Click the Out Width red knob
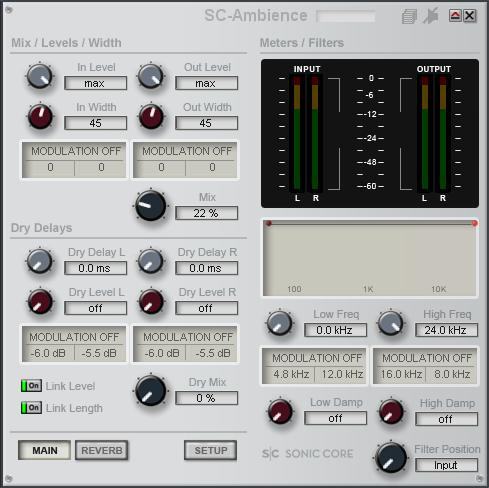Screen dimensions: 489x488 pyautogui.click(x=151, y=116)
